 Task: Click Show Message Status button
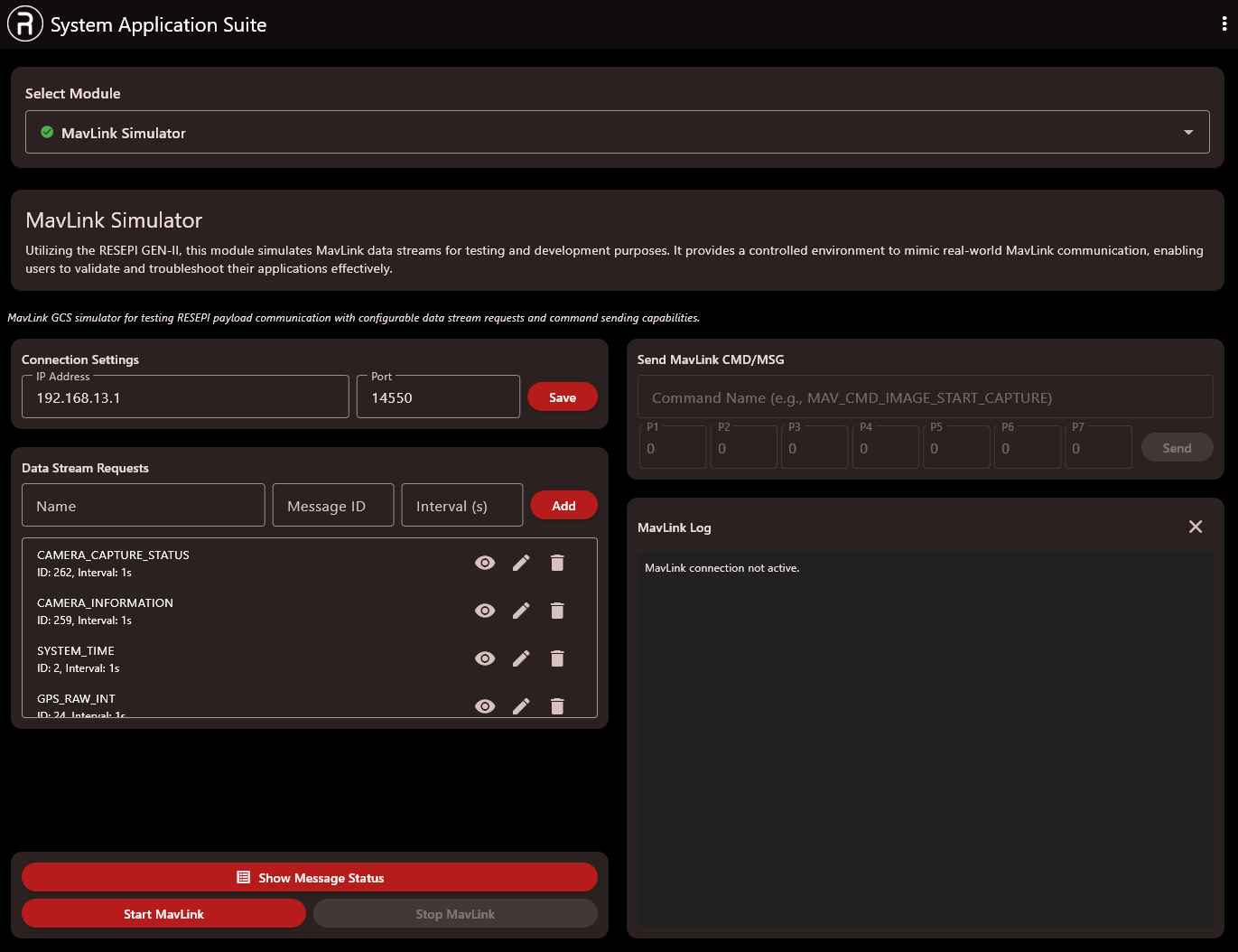pyautogui.click(x=310, y=877)
